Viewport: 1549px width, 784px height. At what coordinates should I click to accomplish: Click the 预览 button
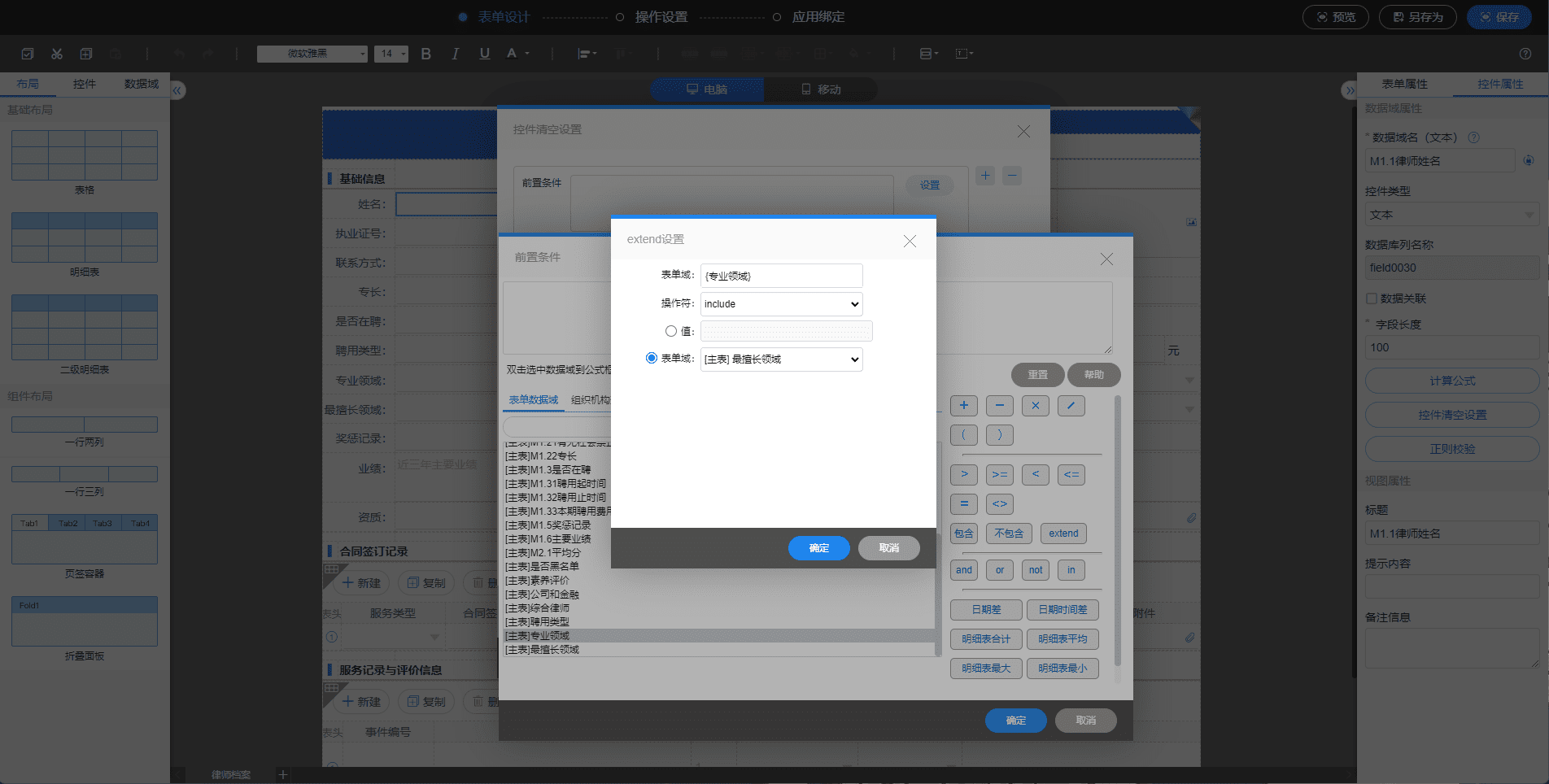(1336, 17)
